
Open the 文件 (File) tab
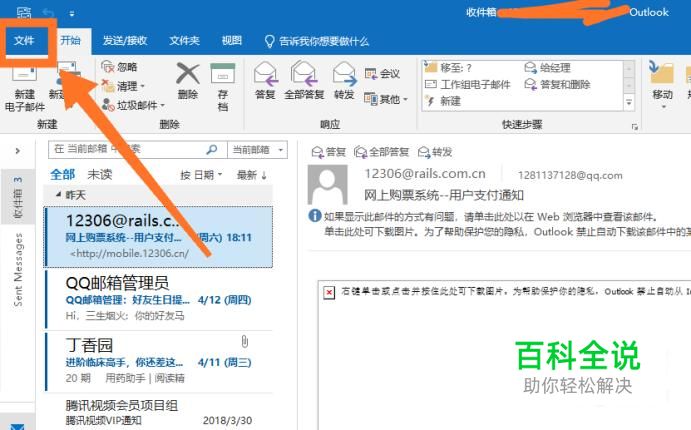pos(24,41)
